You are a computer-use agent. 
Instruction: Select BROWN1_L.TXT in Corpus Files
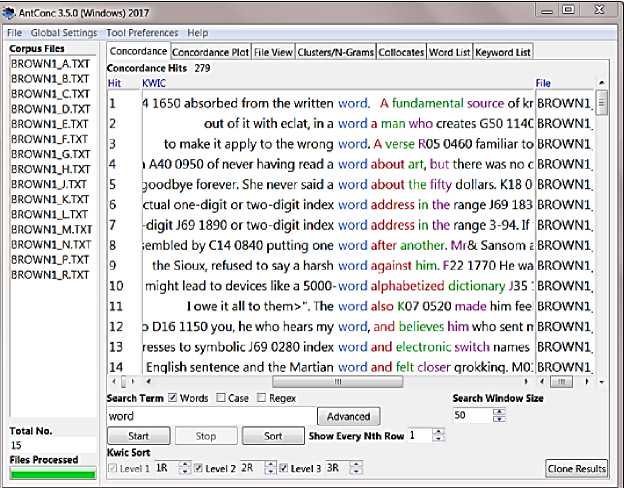[x=49, y=214]
